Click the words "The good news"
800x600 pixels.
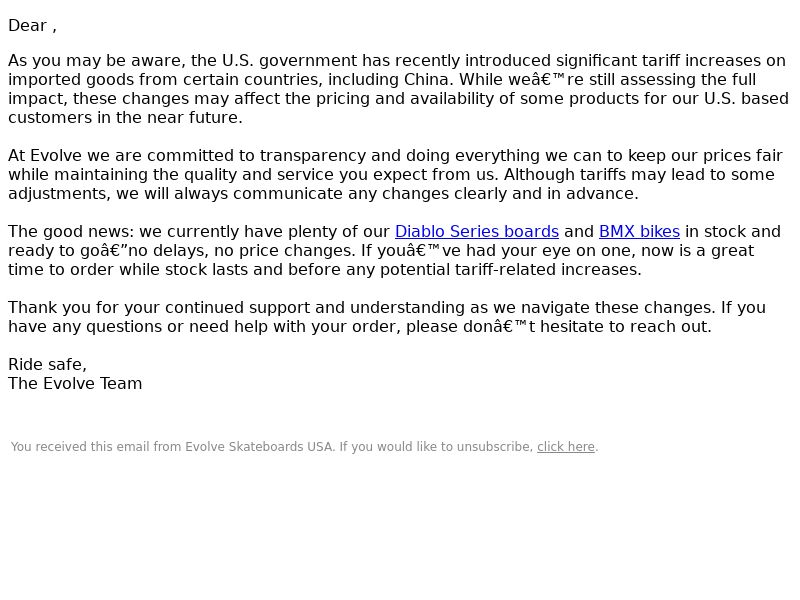71,232
